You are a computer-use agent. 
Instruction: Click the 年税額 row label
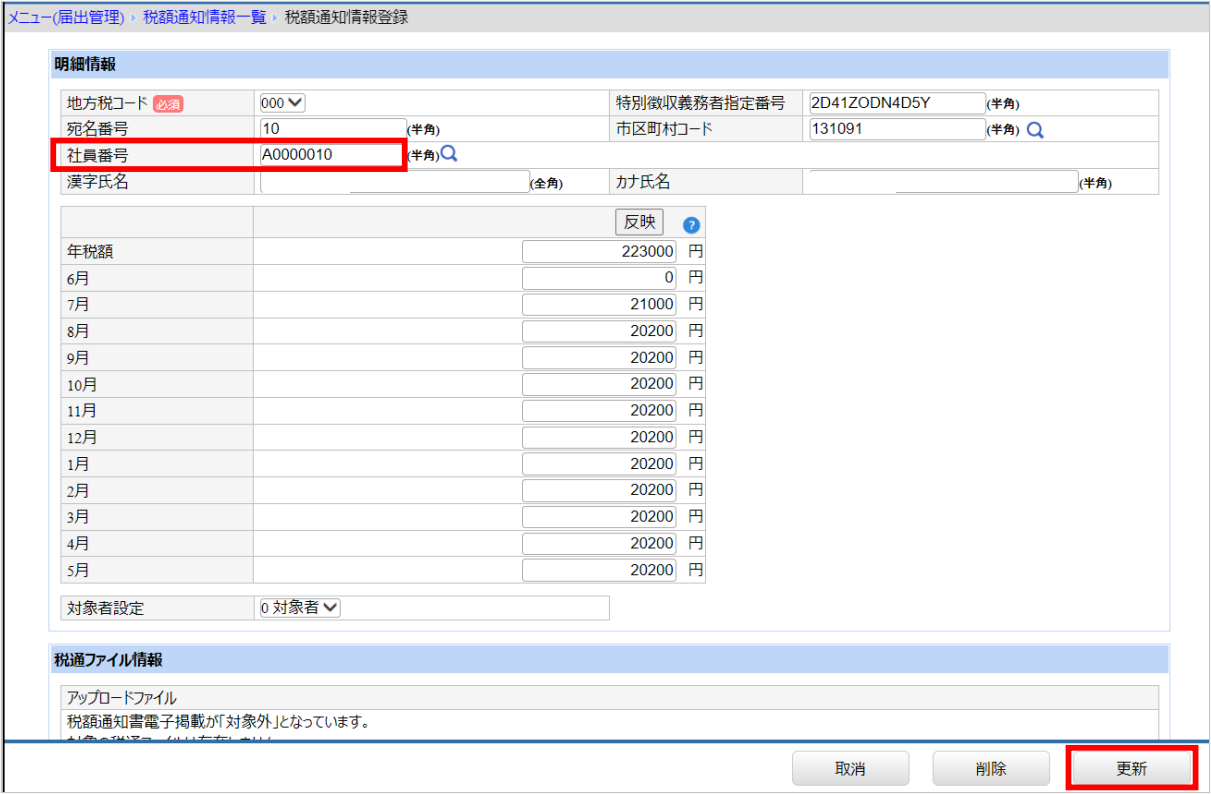[89, 251]
